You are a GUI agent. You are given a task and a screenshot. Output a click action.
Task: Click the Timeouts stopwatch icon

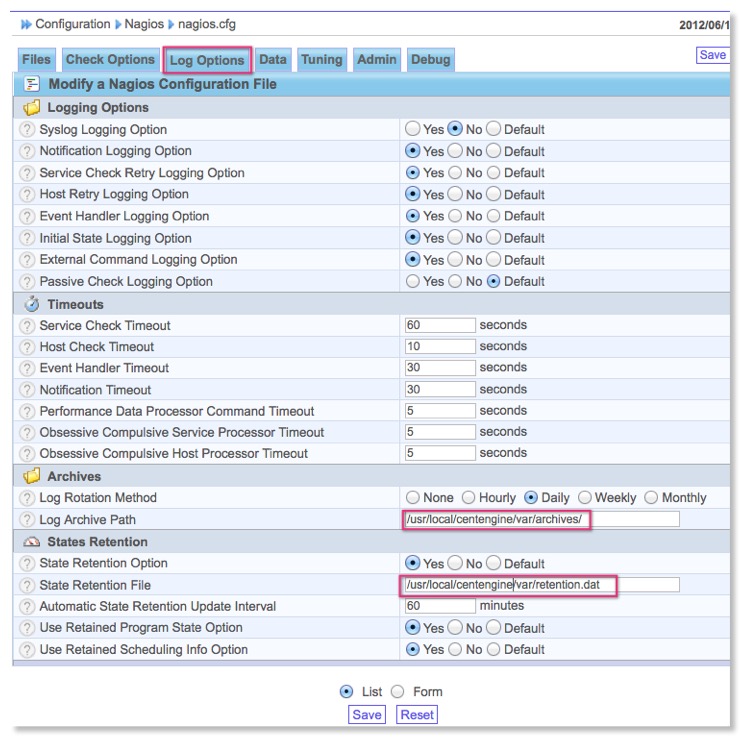[x=32, y=304]
